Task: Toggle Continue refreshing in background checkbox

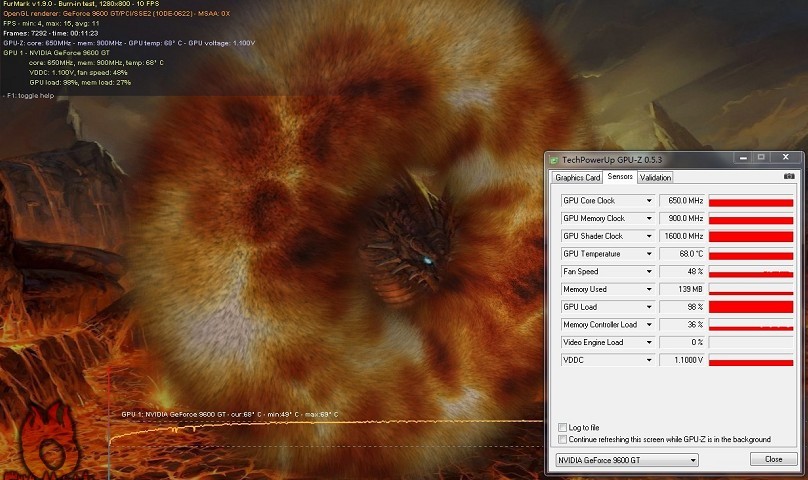Action: [x=562, y=439]
